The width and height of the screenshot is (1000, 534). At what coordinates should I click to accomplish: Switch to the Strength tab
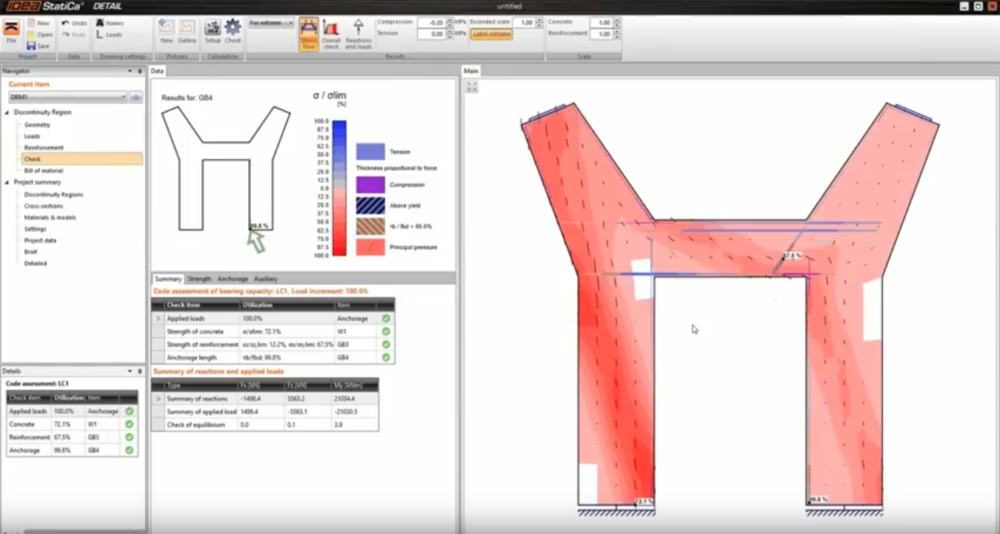tap(199, 279)
